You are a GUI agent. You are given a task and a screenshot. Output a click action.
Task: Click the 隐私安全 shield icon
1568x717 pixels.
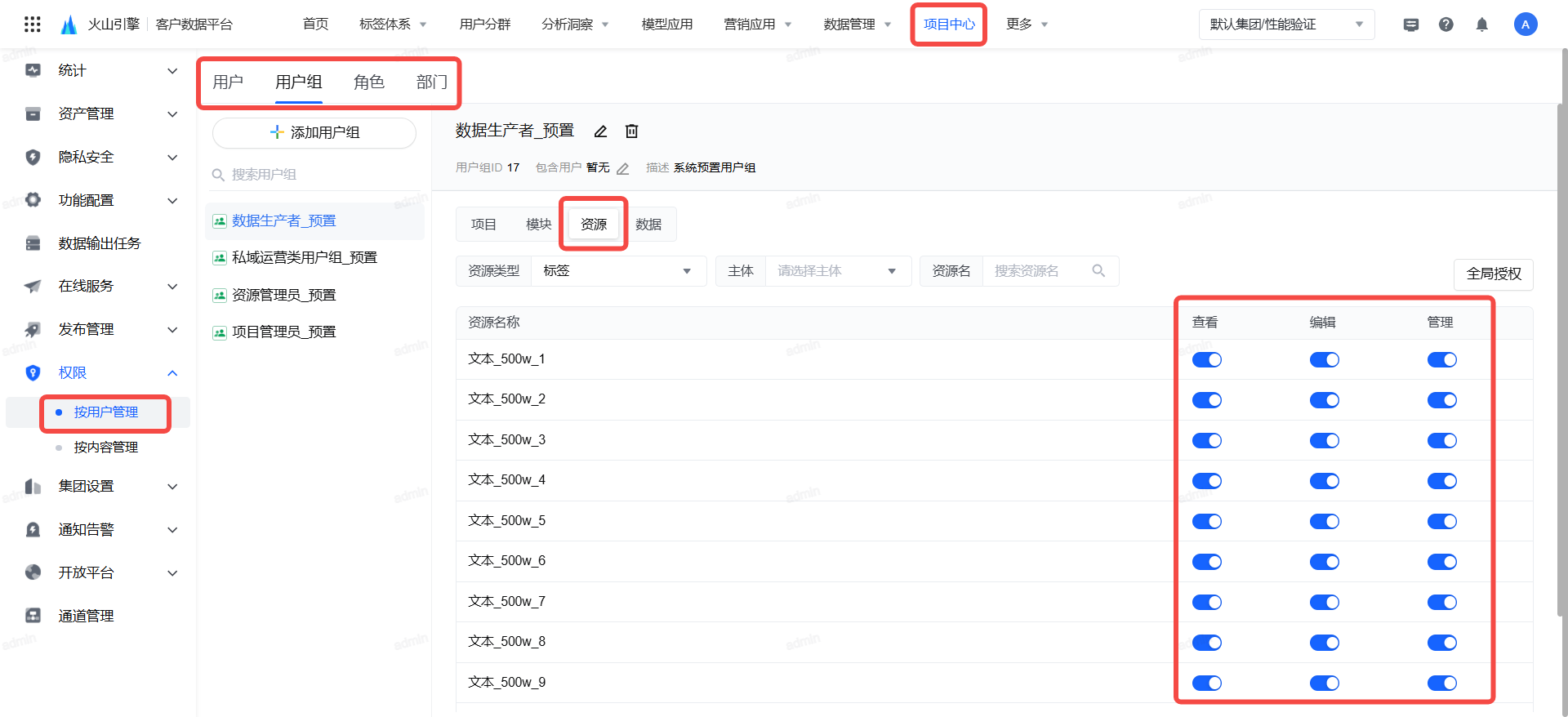pyautogui.click(x=33, y=157)
